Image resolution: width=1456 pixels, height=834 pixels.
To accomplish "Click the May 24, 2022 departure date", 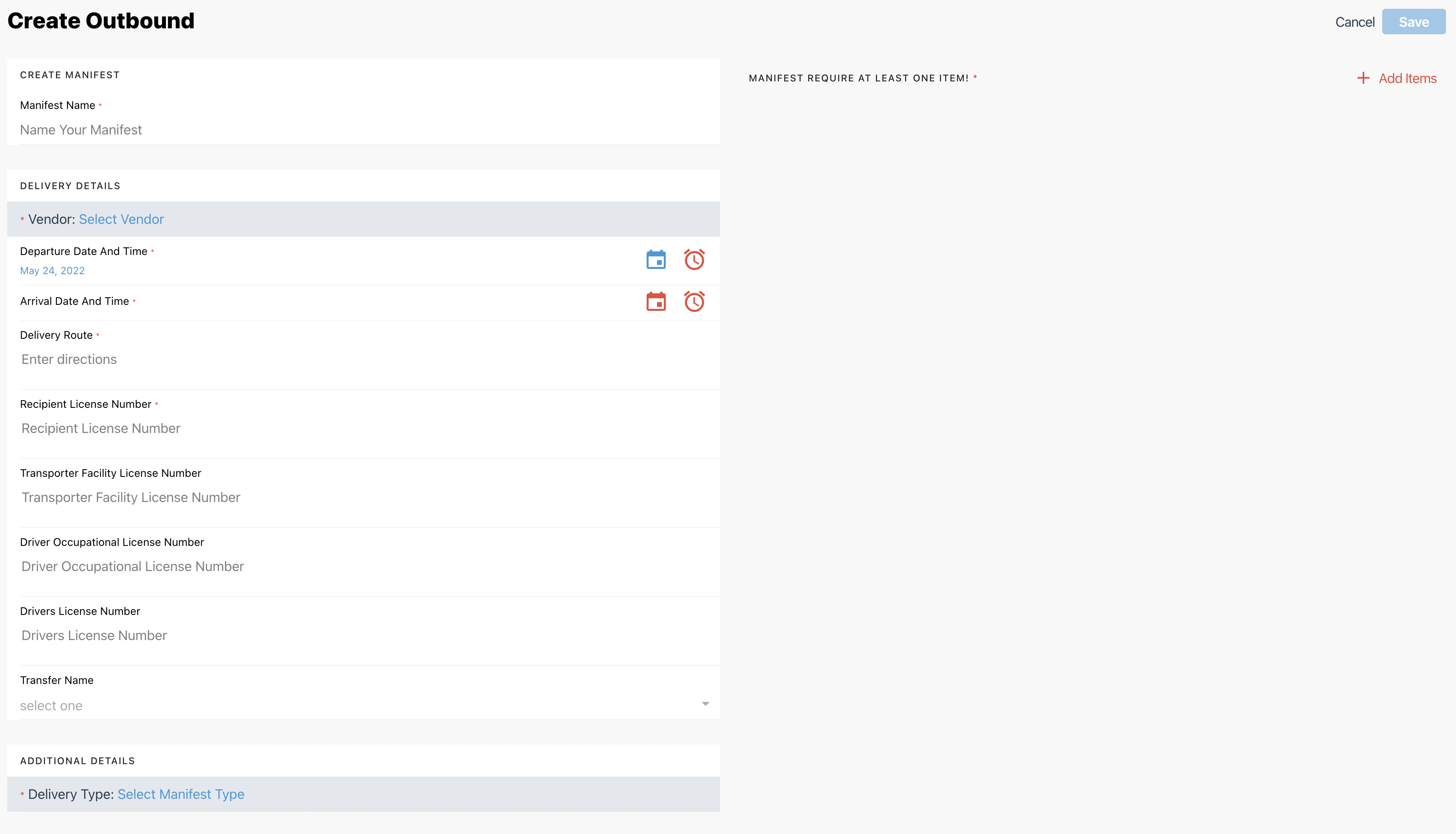I will coord(52,271).
